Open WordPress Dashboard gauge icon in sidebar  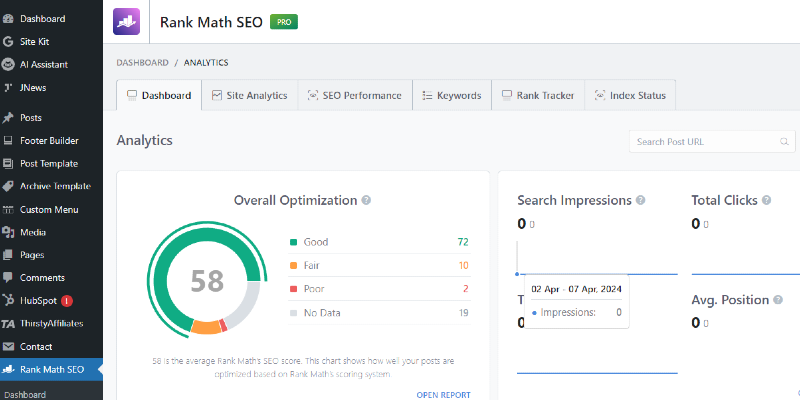(8, 19)
